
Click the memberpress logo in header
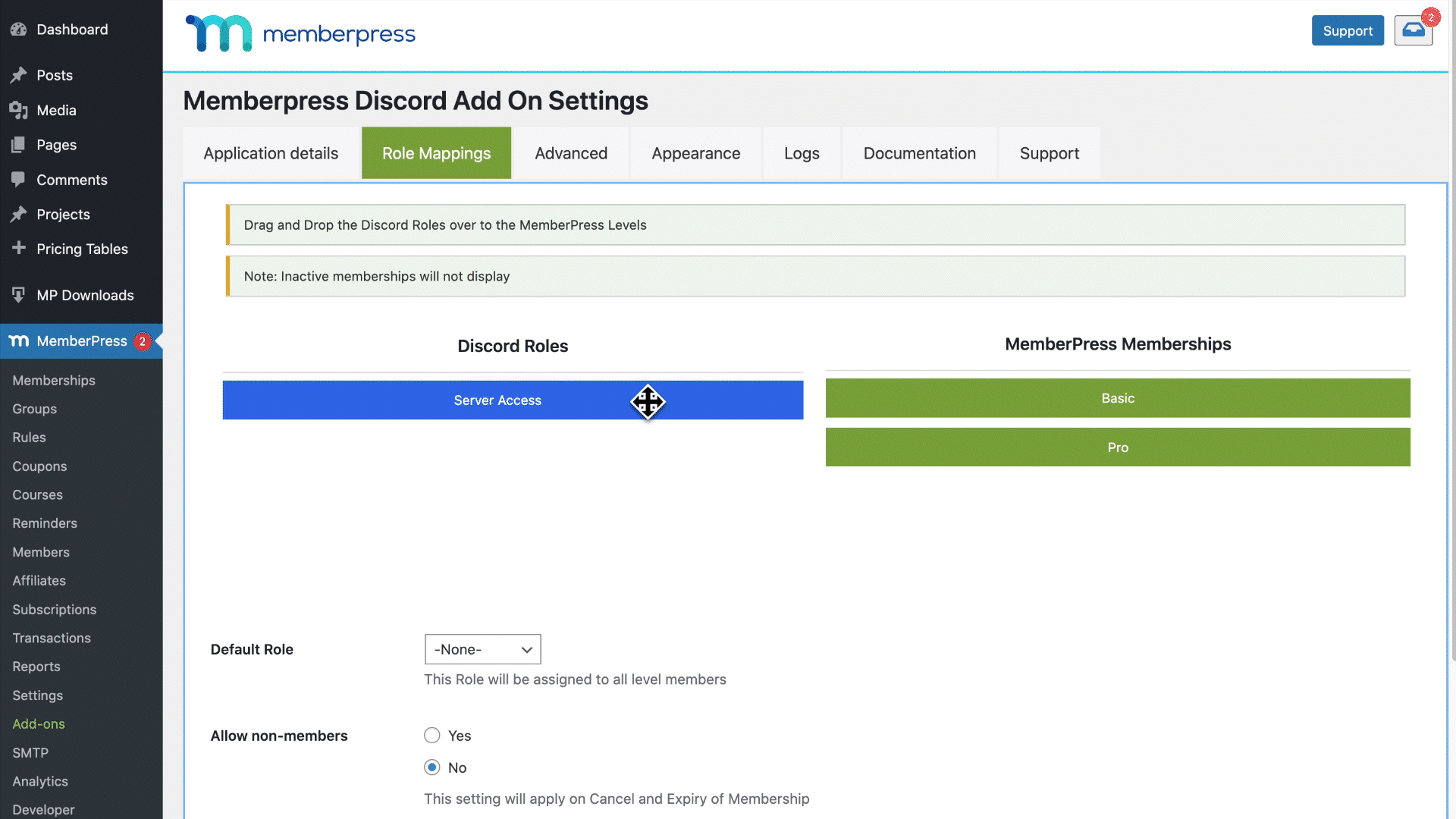[300, 33]
